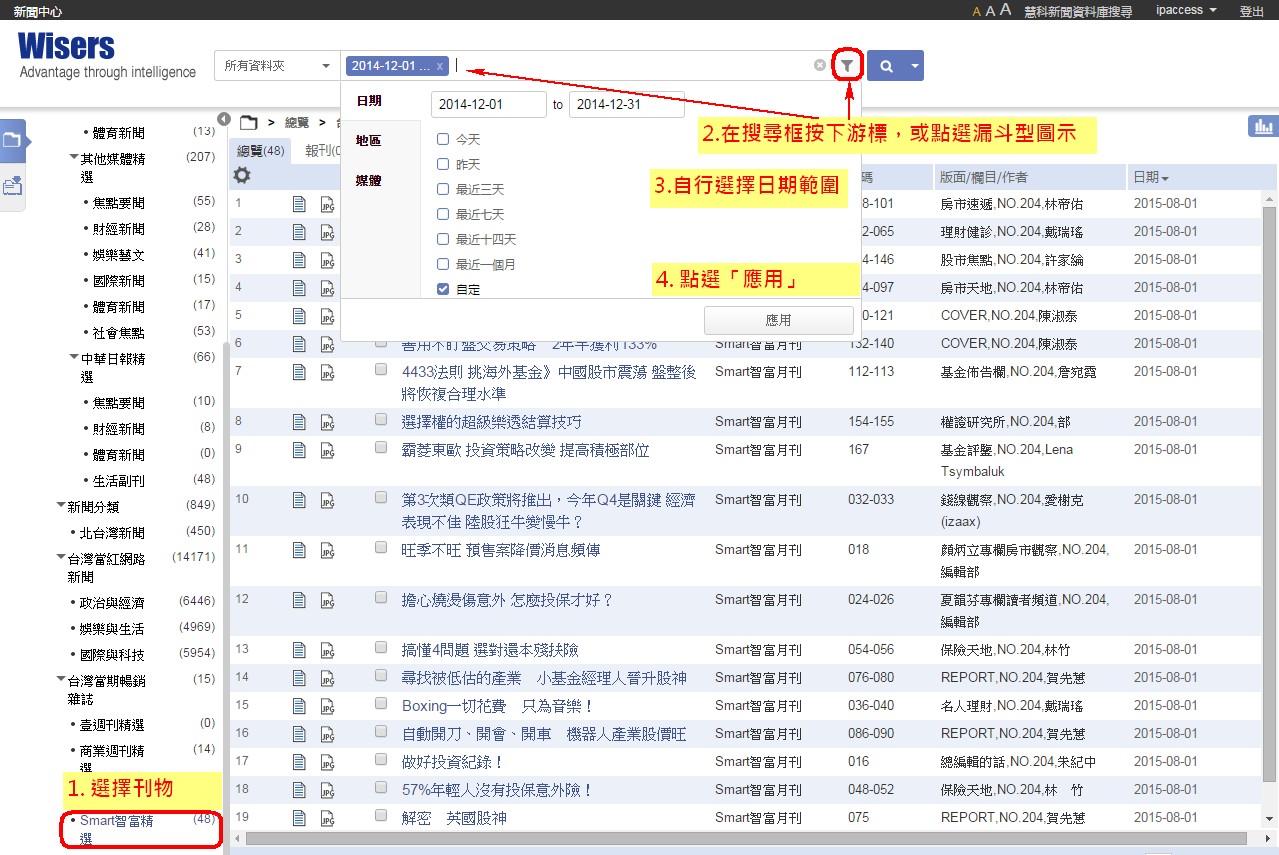Collapse the 台灣當期暢銷雜誌 tree node
Viewport: 1279px width, 855px height.
[x=61, y=680]
